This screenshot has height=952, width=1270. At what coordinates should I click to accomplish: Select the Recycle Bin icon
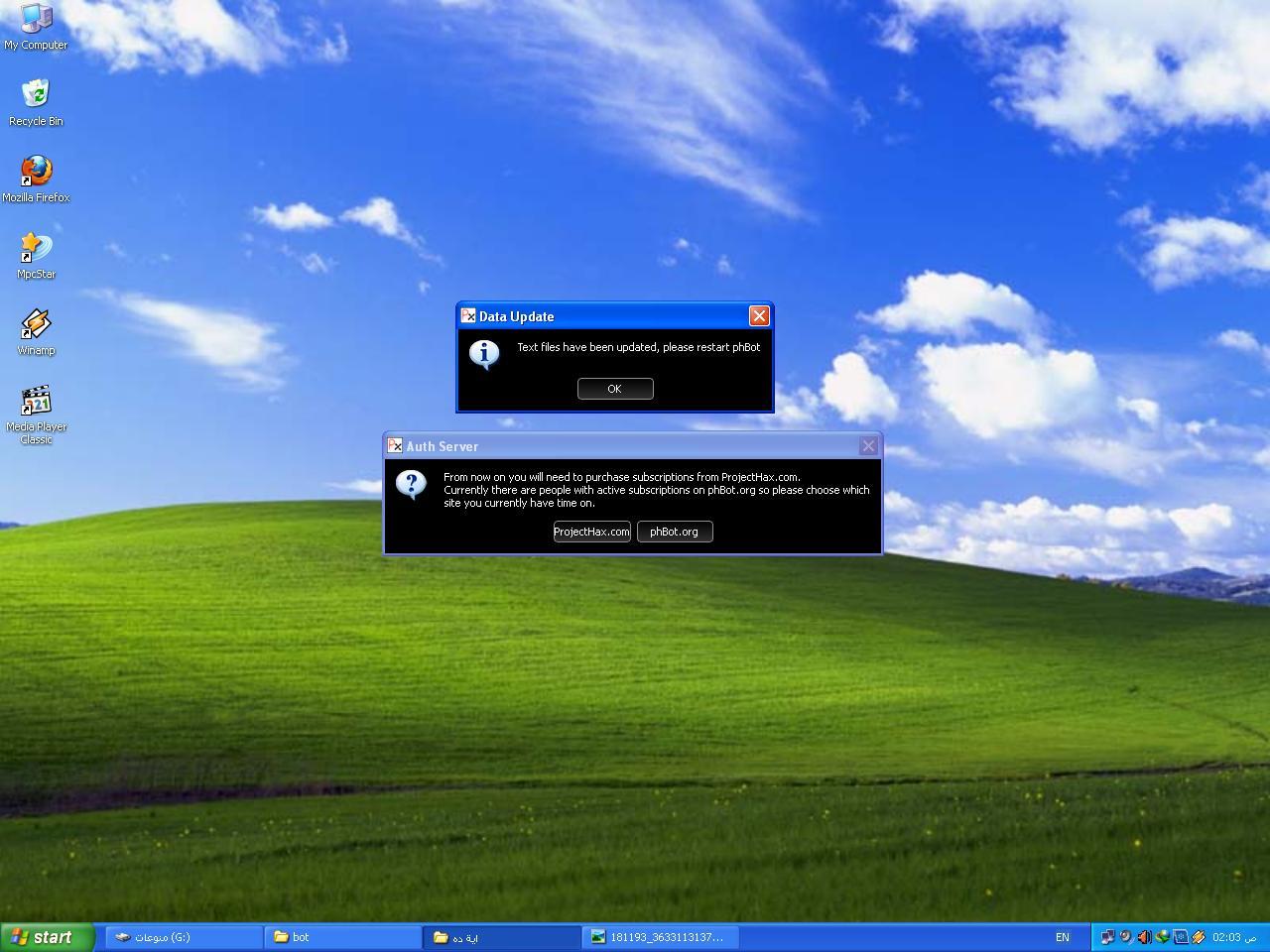point(36,103)
